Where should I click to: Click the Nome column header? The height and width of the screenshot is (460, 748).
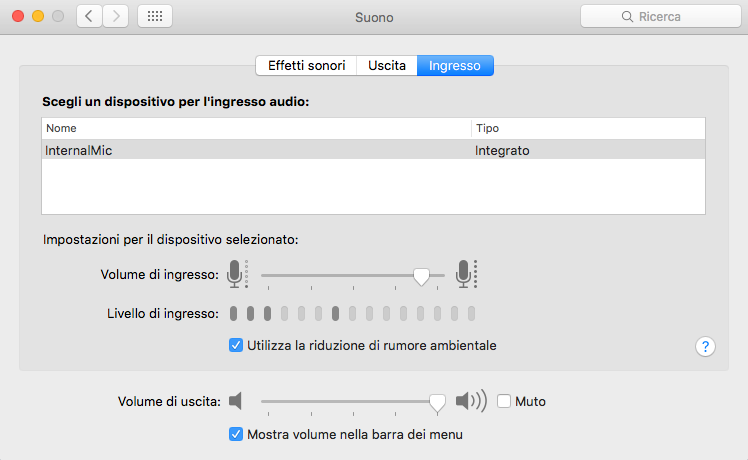[x=255, y=128]
